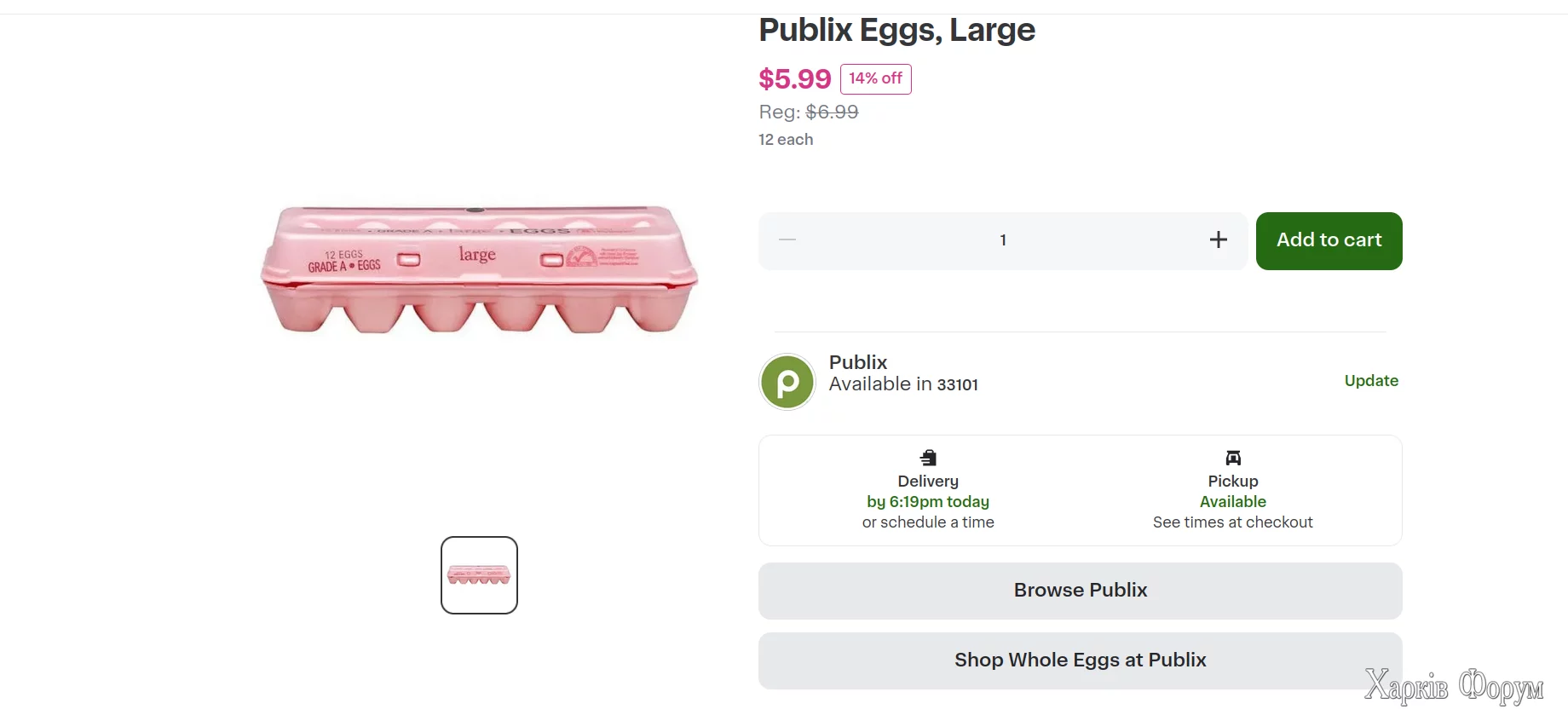Image resolution: width=1568 pixels, height=721 pixels.
Task: Choose delivery by 6:19pm today
Action: tap(928, 502)
